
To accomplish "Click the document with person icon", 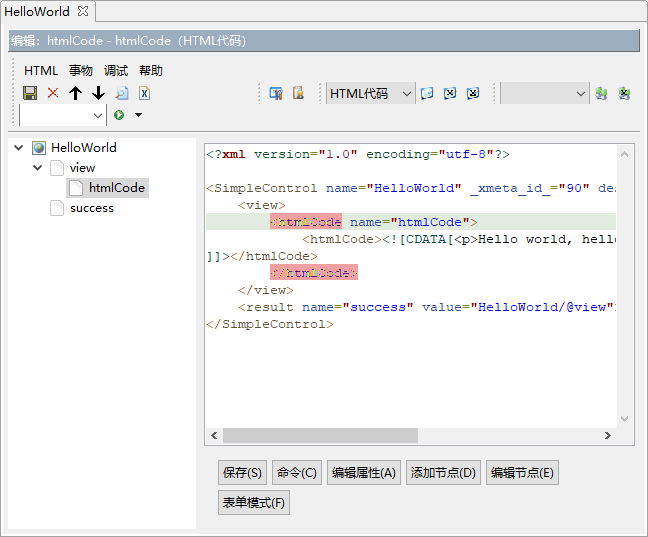I will coord(298,93).
